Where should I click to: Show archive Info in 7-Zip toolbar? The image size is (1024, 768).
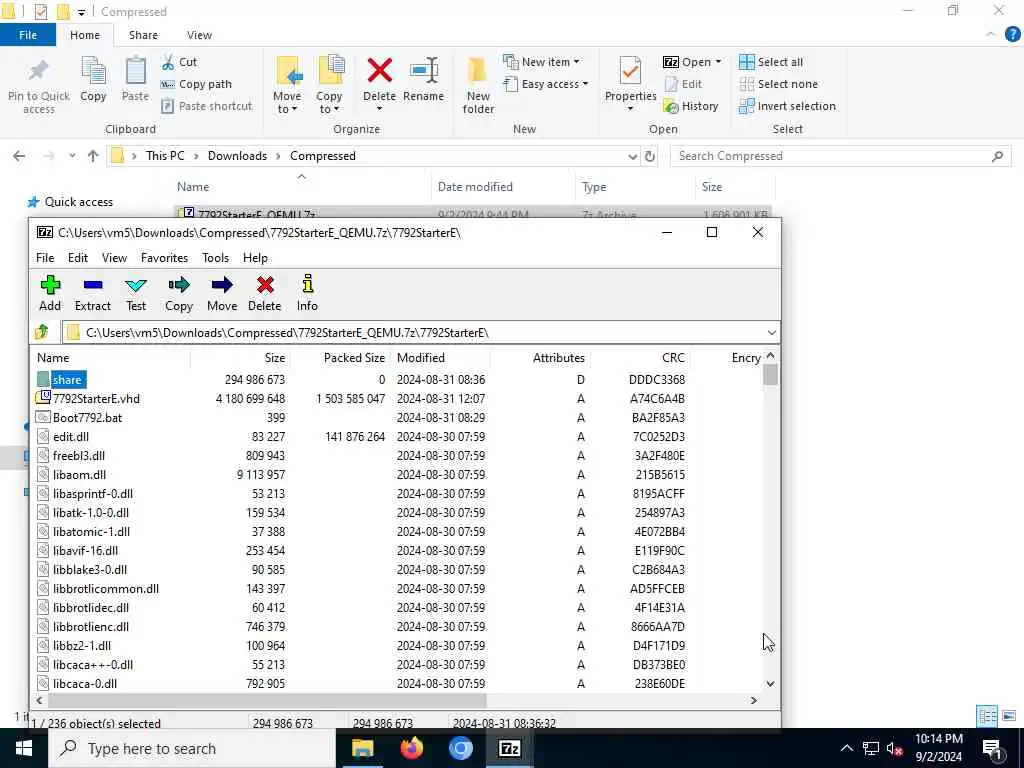(x=307, y=293)
